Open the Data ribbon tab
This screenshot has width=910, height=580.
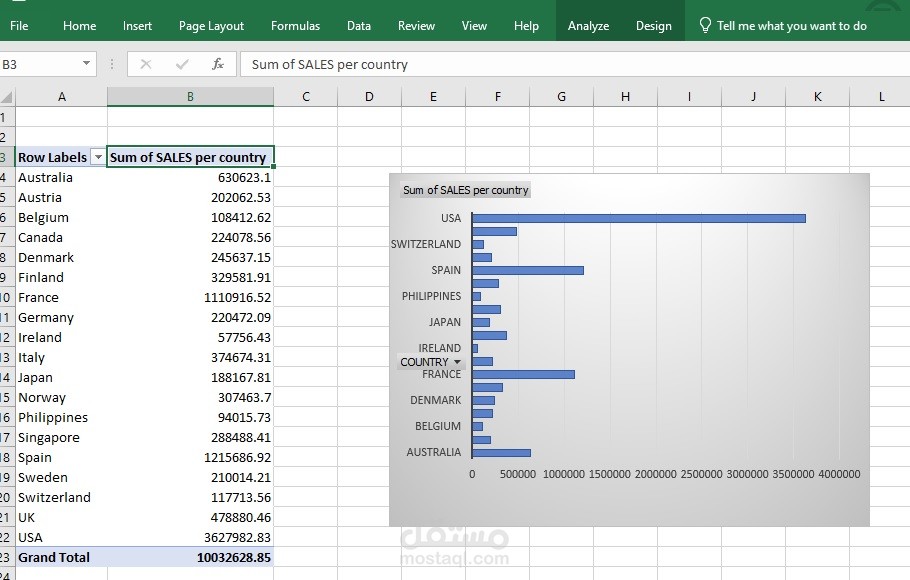pos(359,26)
